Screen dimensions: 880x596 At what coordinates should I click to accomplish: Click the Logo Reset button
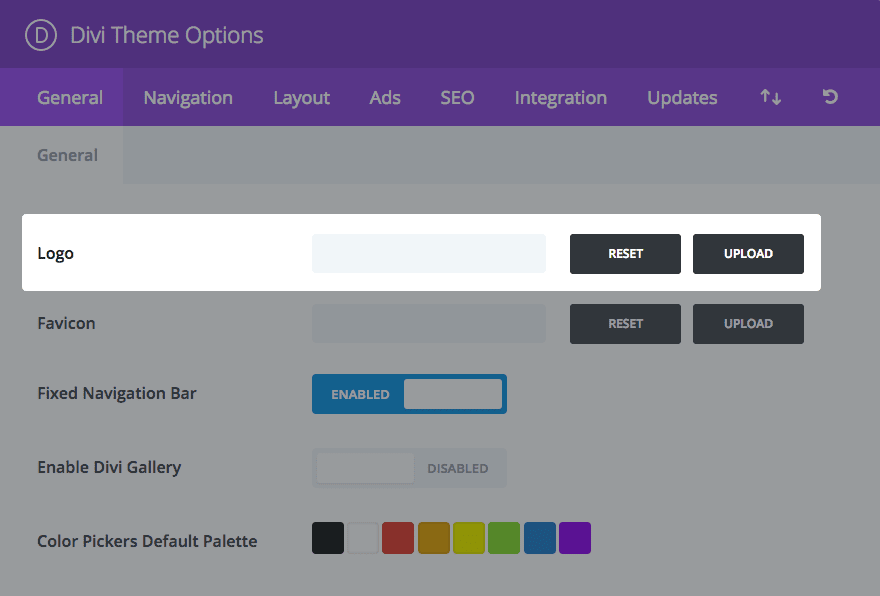tap(625, 254)
